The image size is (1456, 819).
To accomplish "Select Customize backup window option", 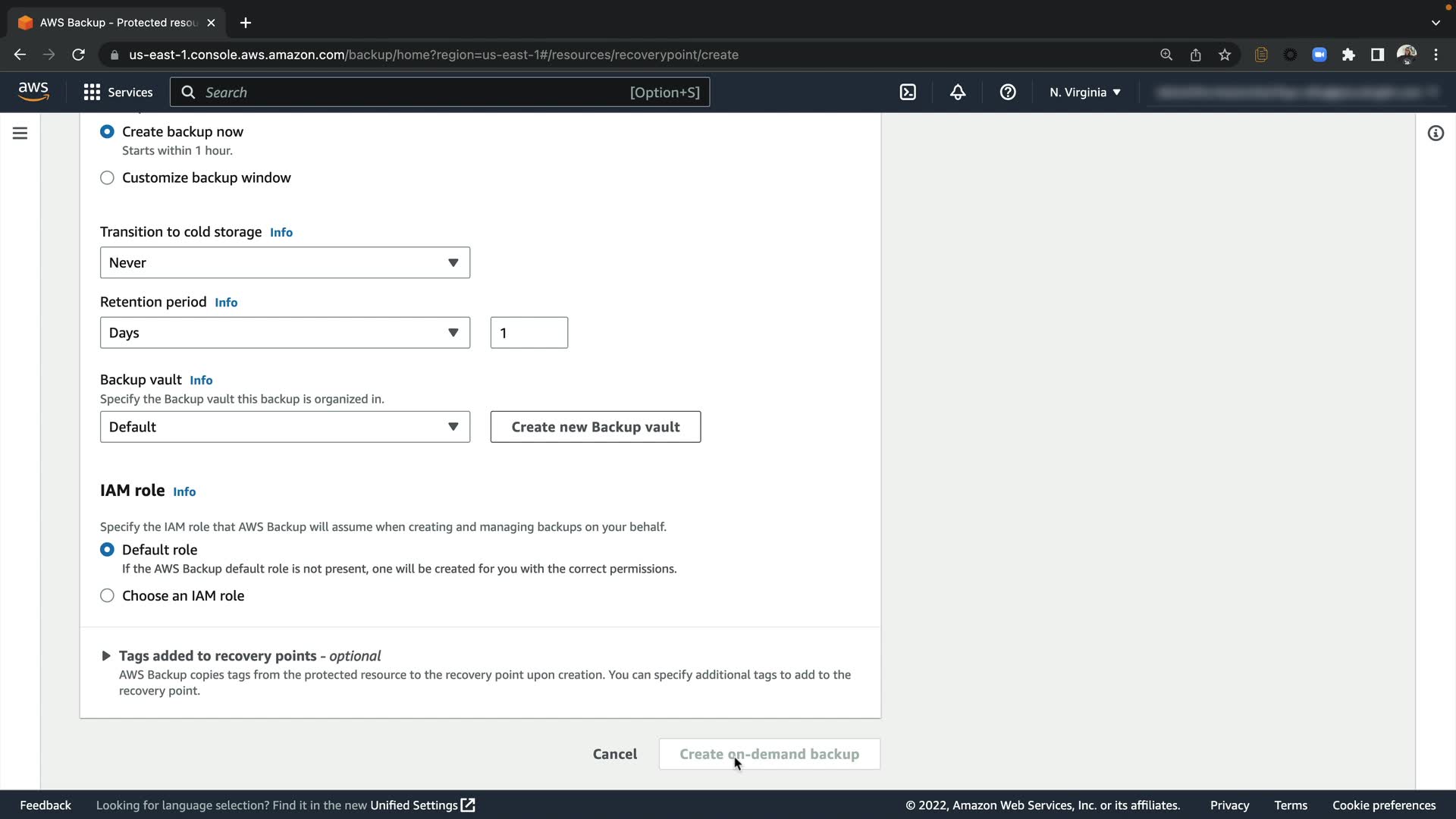I will tap(107, 177).
